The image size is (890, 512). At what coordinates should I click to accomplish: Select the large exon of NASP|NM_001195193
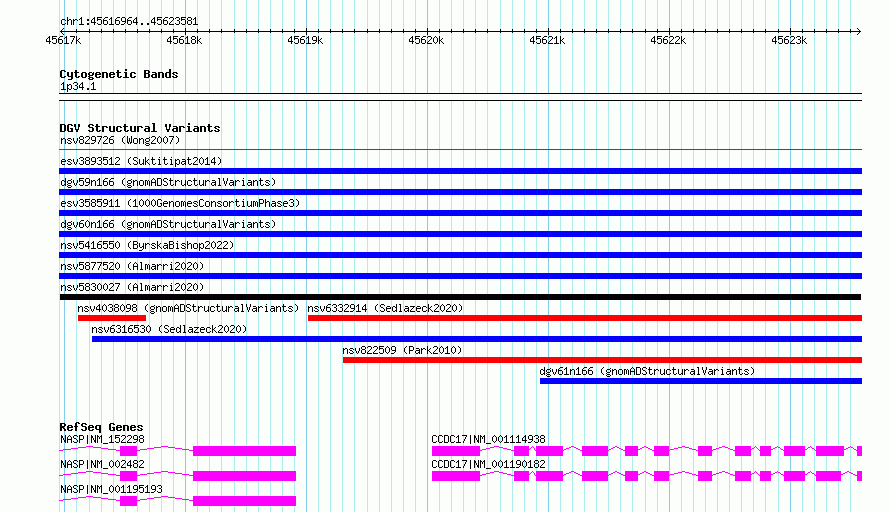245,501
